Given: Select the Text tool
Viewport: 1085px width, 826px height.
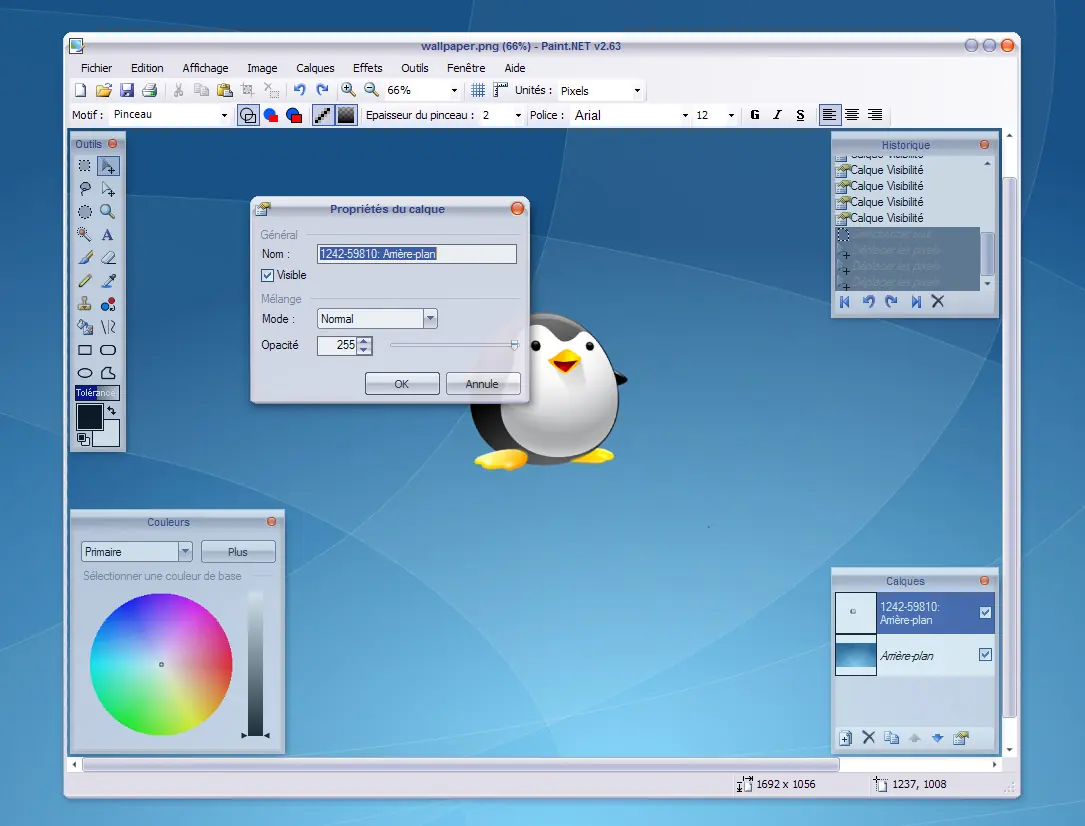Looking at the screenshot, I should [108, 235].
